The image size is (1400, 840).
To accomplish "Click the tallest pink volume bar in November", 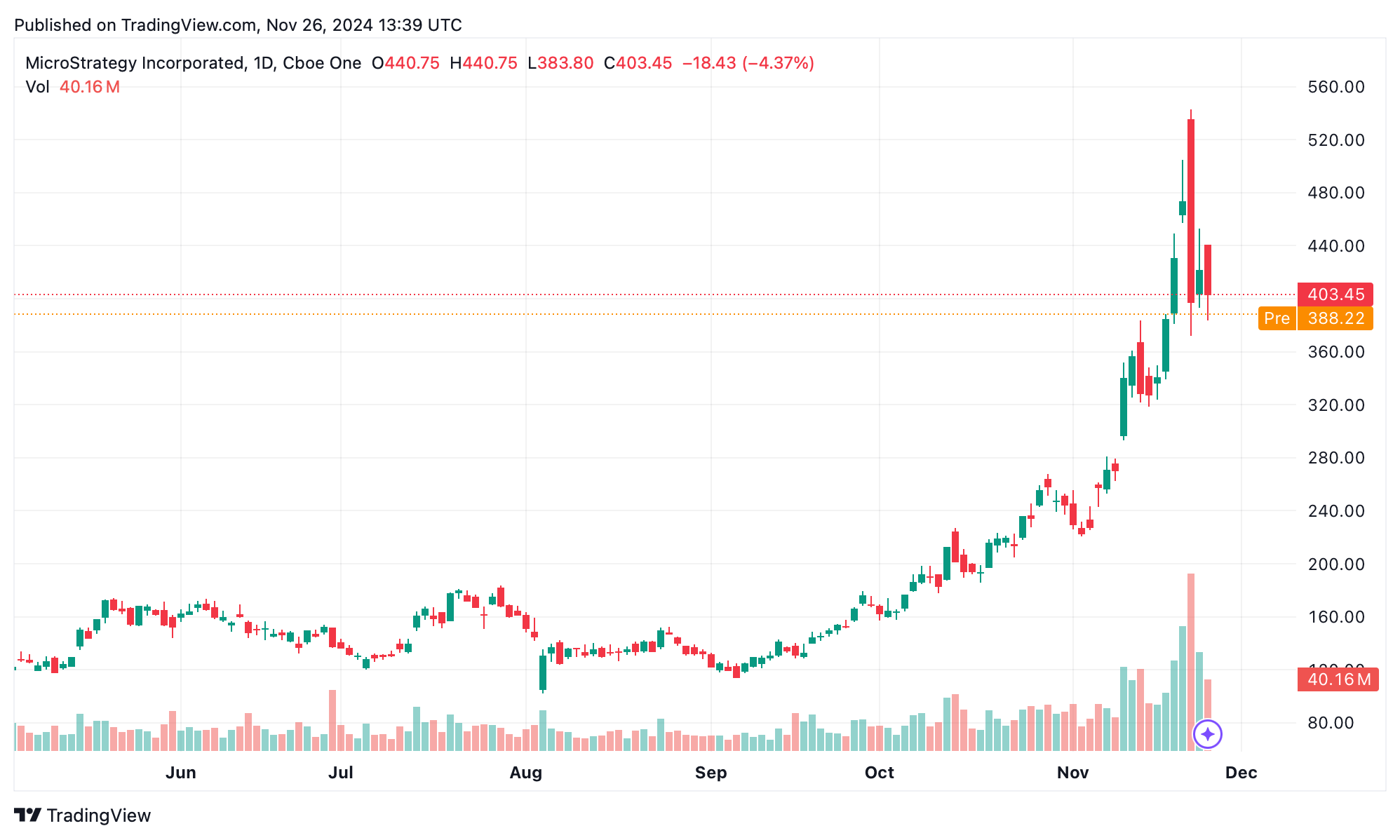I will click(1191, 662).
